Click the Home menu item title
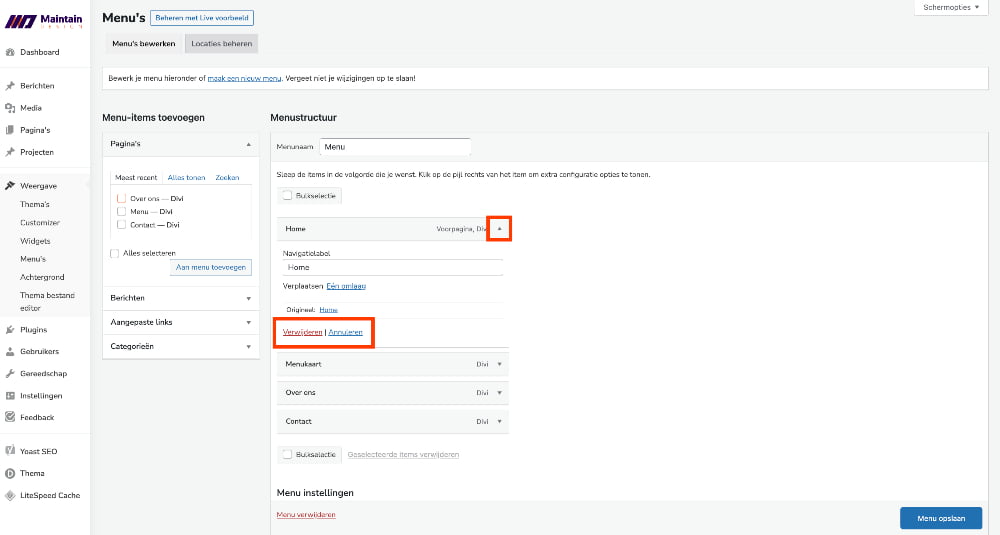 (x=295, y=228)
